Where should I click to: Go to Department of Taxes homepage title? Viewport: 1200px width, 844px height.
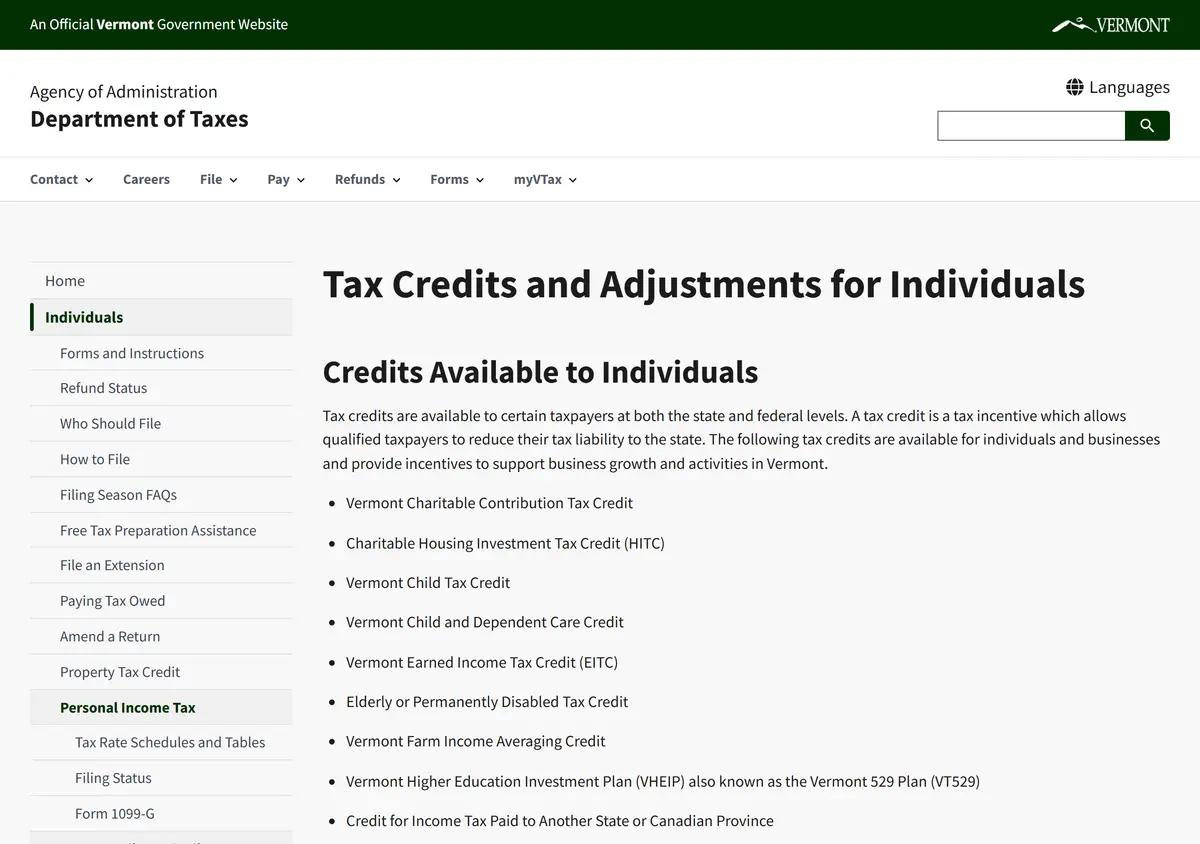[x=139, y=119]
